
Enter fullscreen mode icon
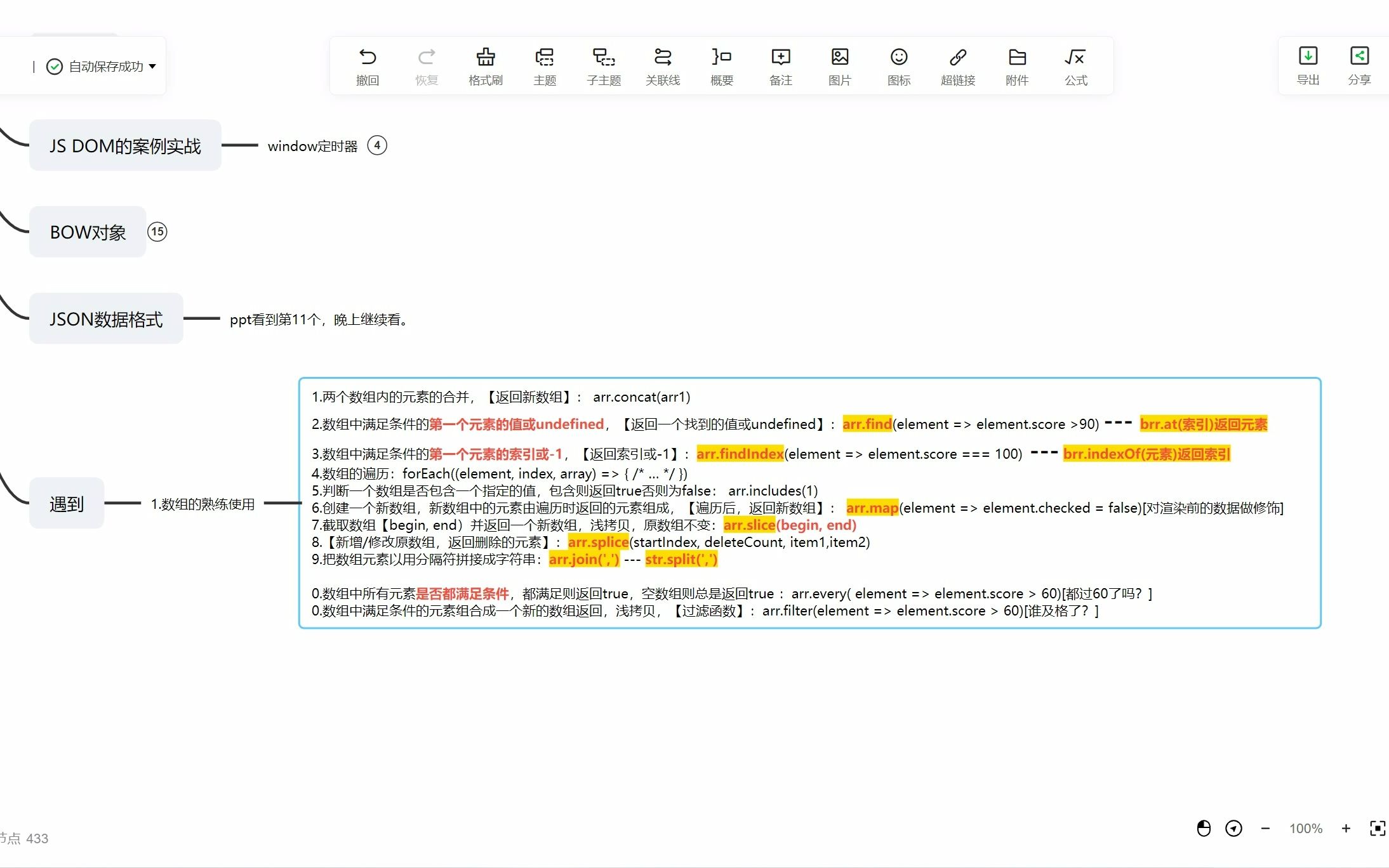tap(1378, 828)
